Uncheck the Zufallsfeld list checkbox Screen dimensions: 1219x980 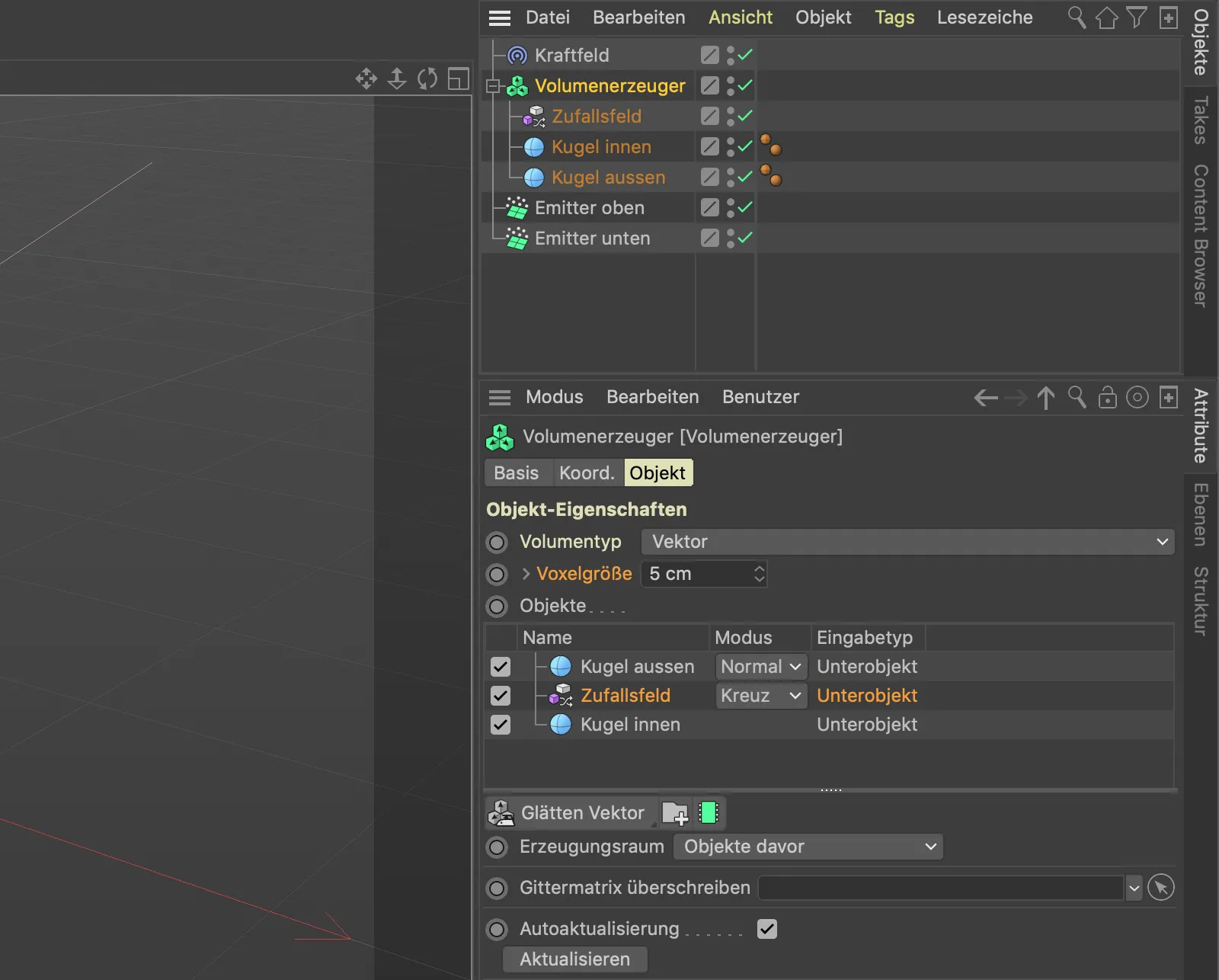pos(501,696)
